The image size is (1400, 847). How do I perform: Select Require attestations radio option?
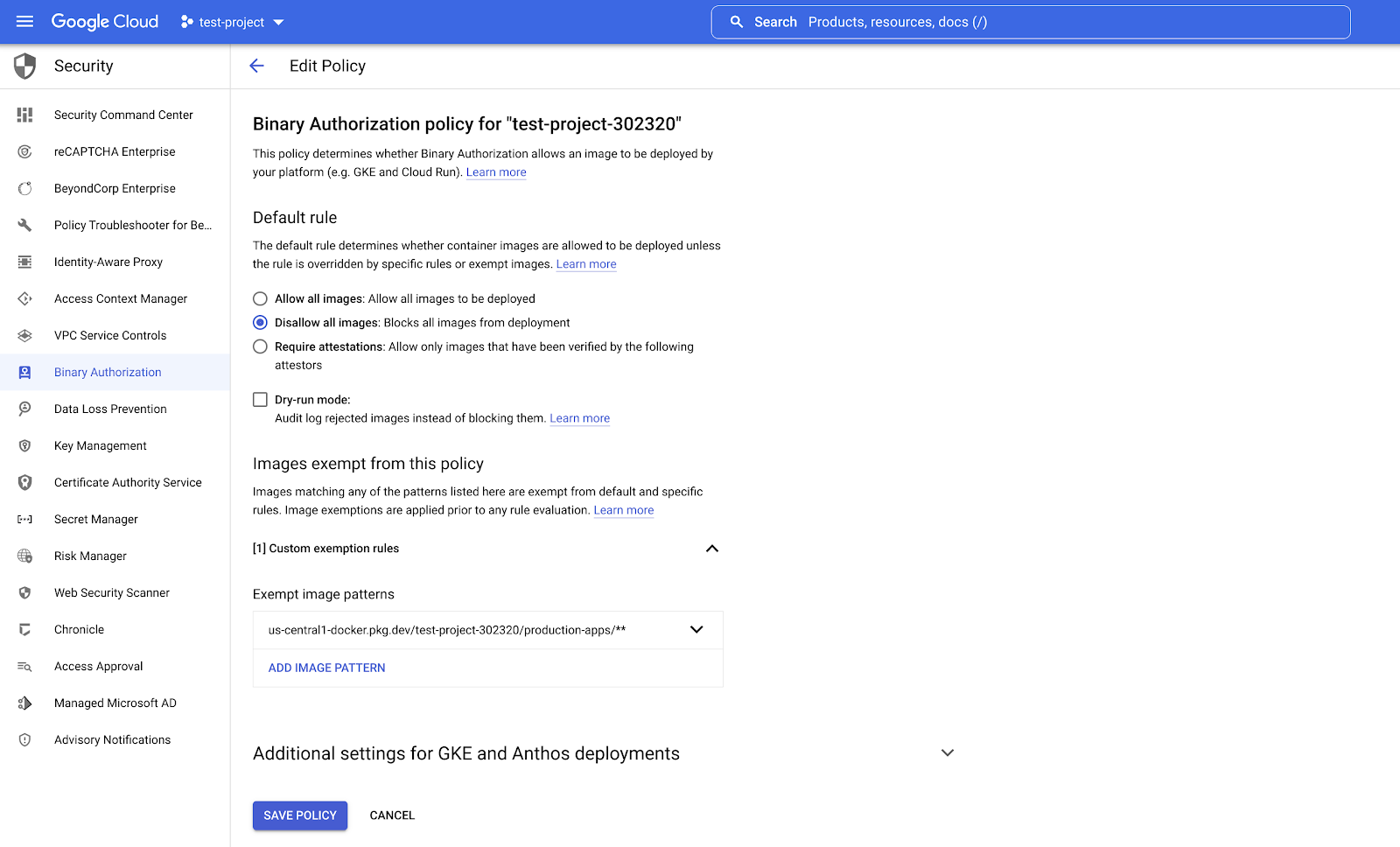pyautogui.click(x=260, y=346)
